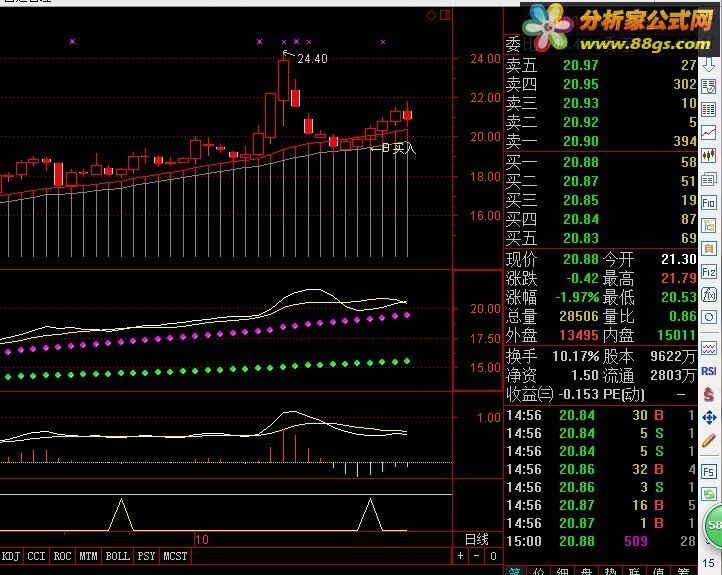Open F10 company information icon
722x575 pixels.
coord(709,203)
